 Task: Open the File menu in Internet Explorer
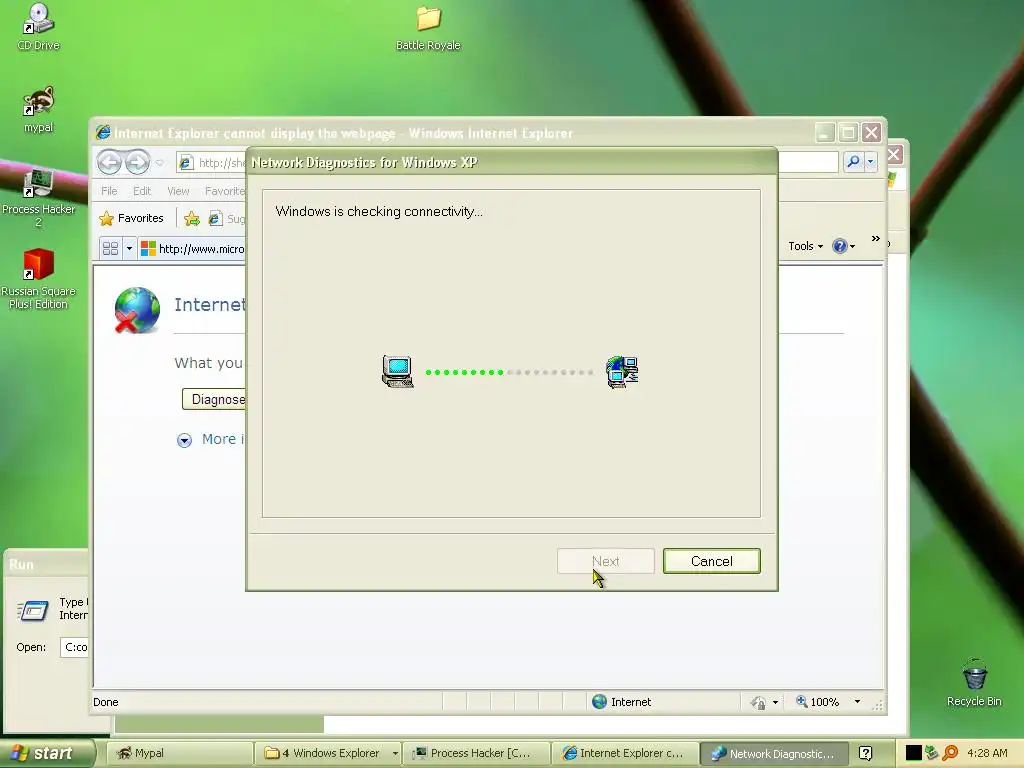click(x=109, y=191)
